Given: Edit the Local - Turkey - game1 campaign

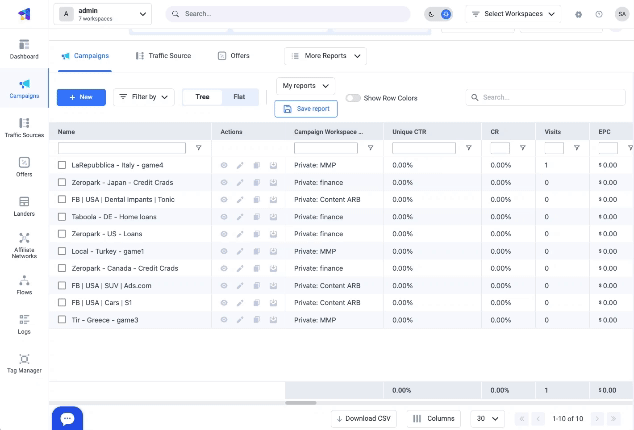Looking at the screenshot, I should coord(240,251).
